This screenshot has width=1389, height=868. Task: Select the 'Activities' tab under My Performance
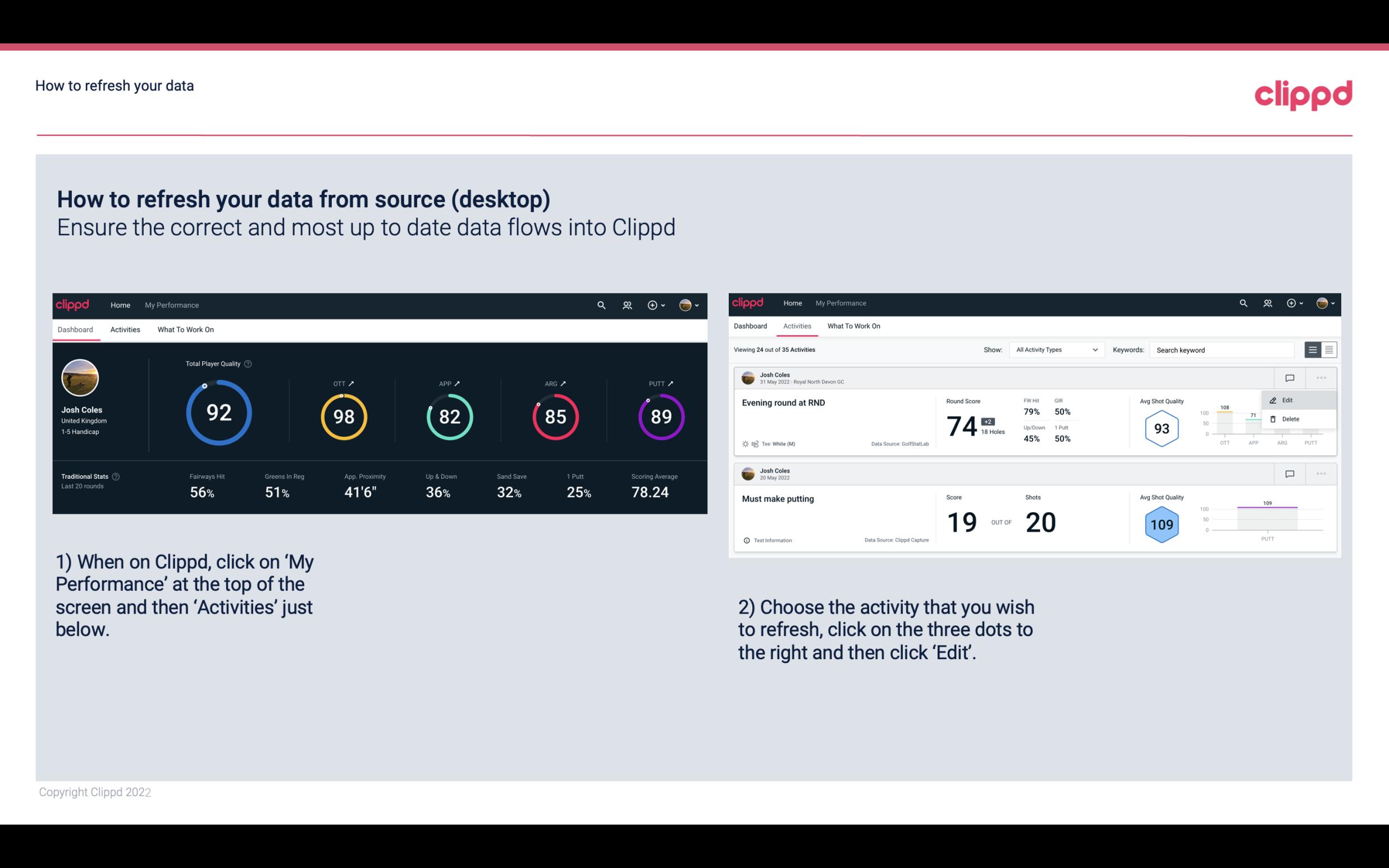(x=125, y=329)
